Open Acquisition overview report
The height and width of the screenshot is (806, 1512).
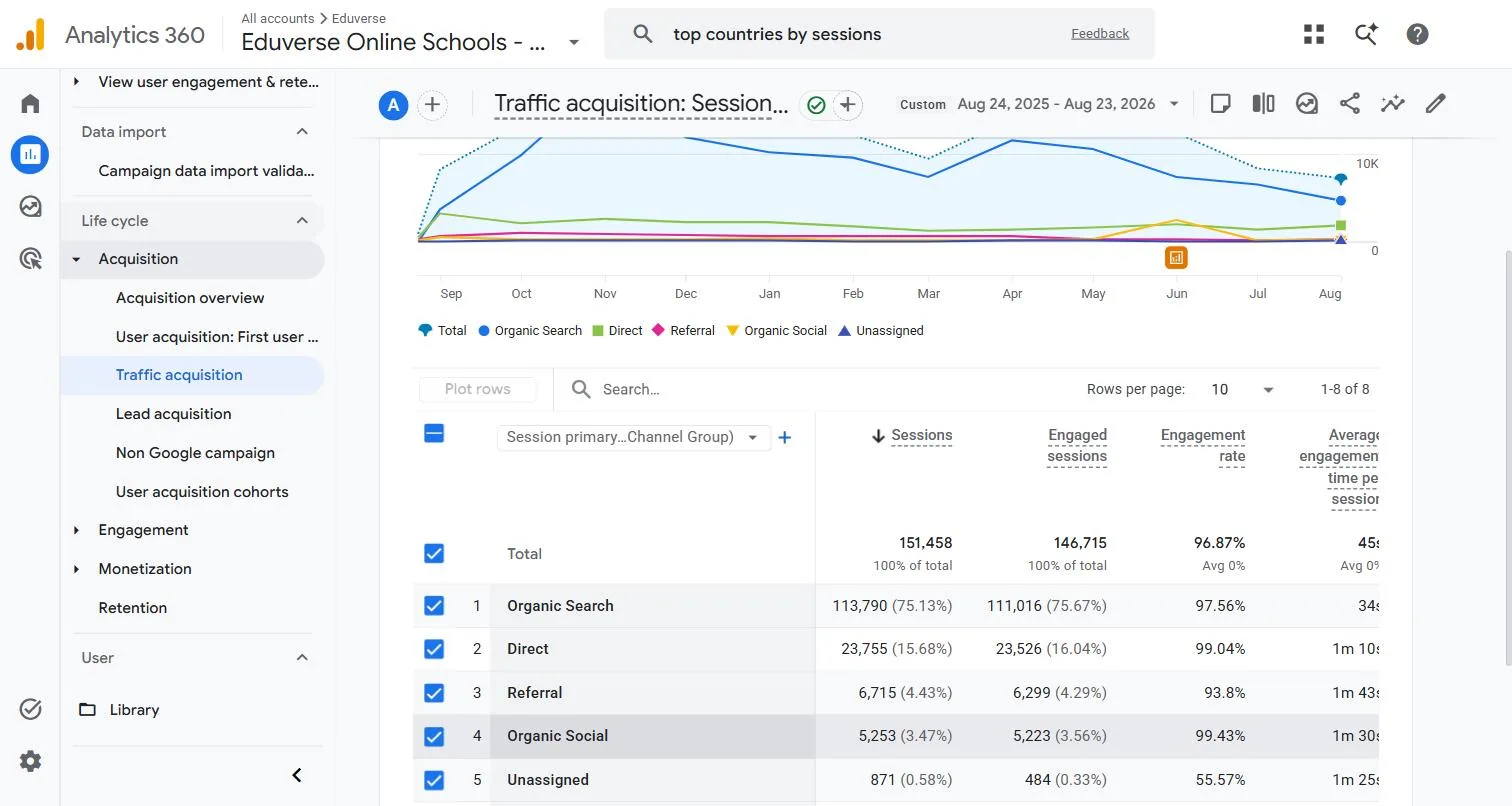(190, 298)
